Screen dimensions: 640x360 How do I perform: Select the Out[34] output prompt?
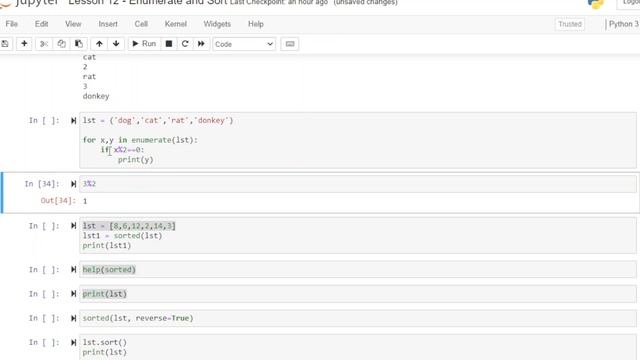pos(58,201)
